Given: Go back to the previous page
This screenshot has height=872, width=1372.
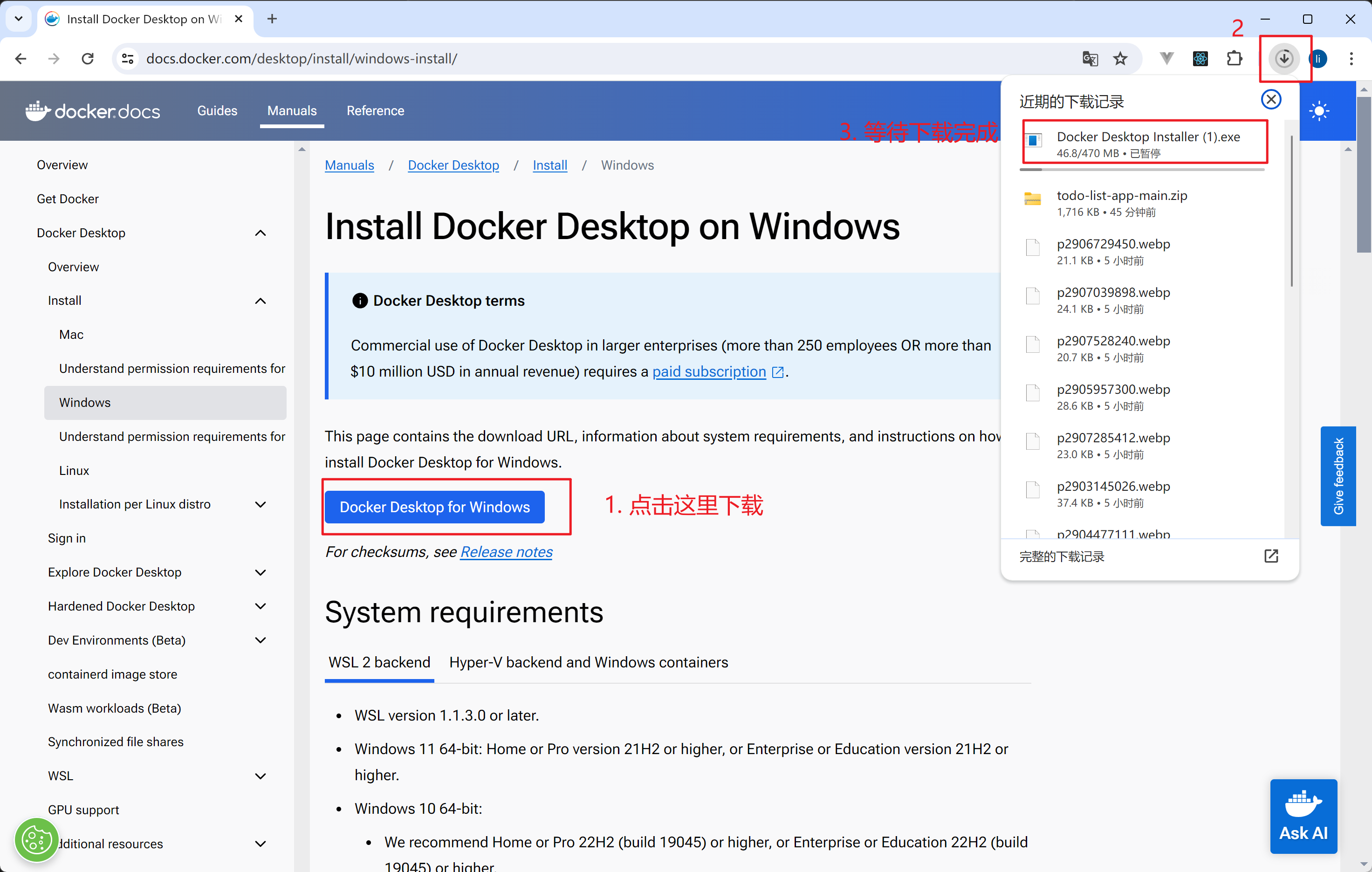Looking at the screenshot, I should pyautogui.click(x=21, y=58).
